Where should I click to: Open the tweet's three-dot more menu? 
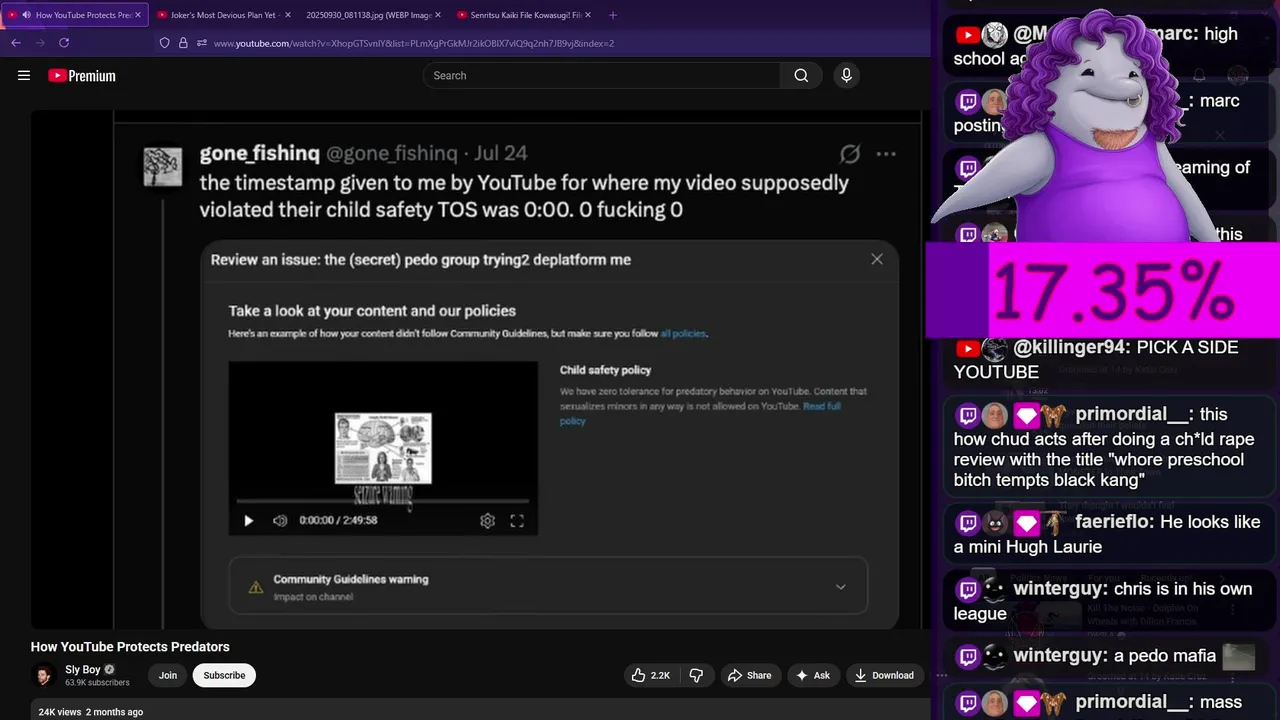tap(886, 154)
